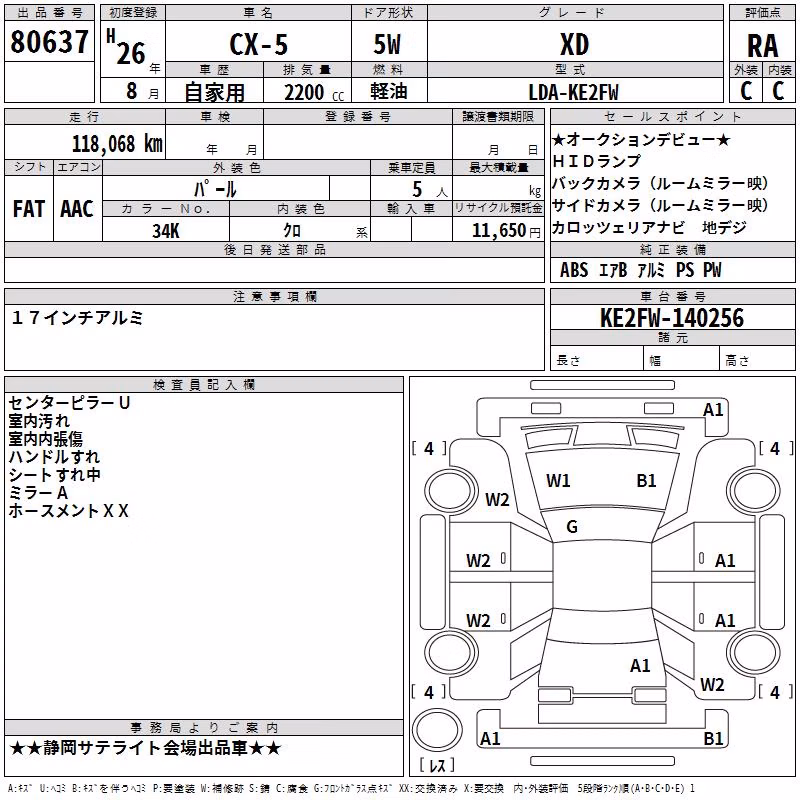This screenshot has height=800, width=800.
Task: Click the lot number 80637
Action: tap(49, 42)
